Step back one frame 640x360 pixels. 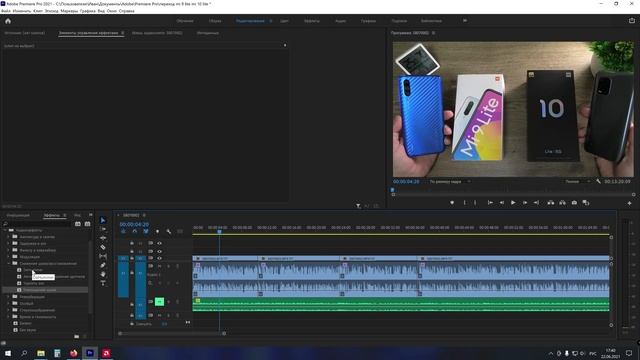[x=502, y=202]
